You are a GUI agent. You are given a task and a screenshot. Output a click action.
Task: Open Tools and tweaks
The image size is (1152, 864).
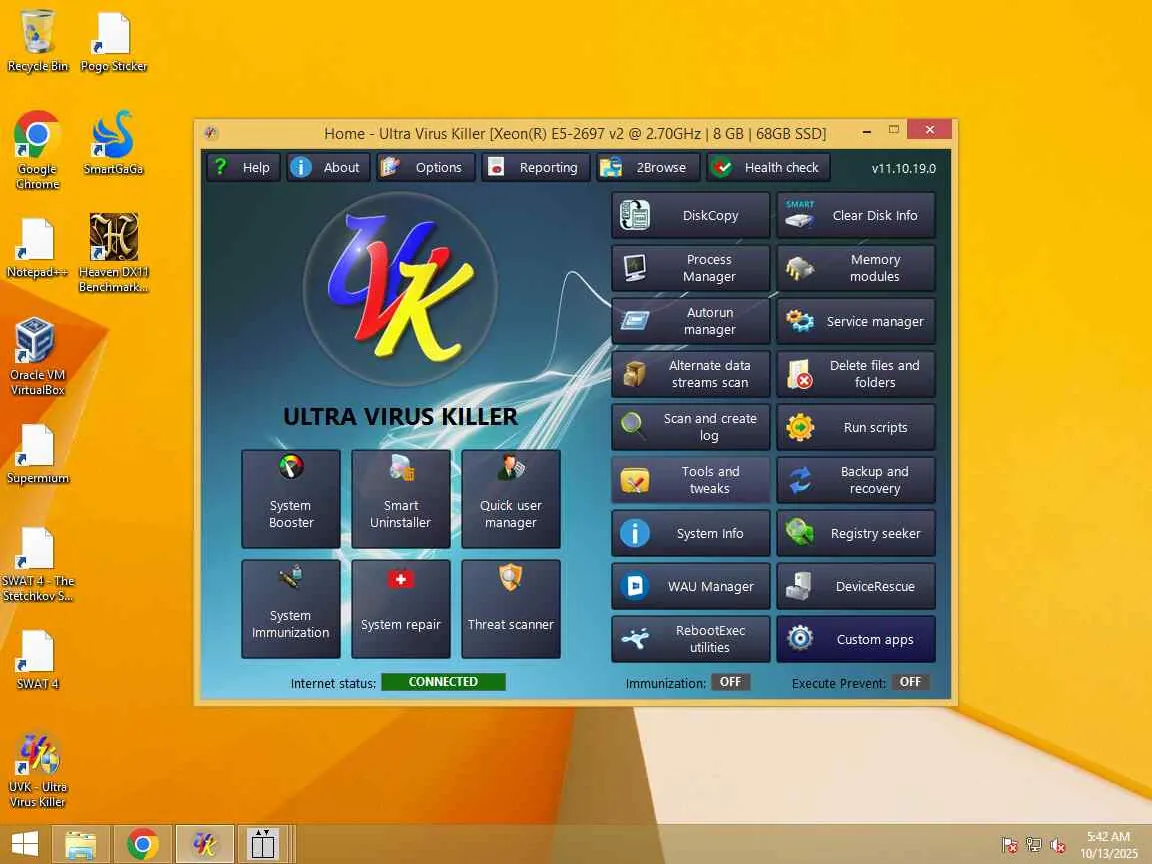(691, 480)
